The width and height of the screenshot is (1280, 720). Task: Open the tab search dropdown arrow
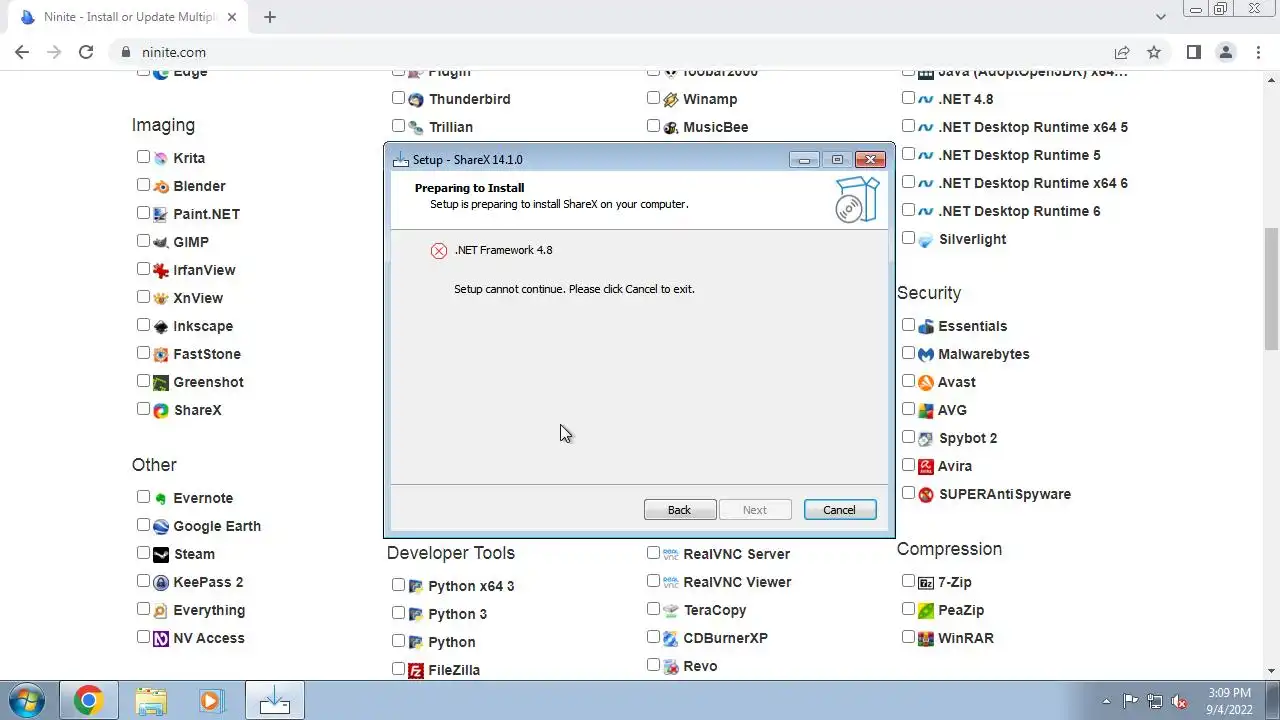click(x=1161, y=17)
